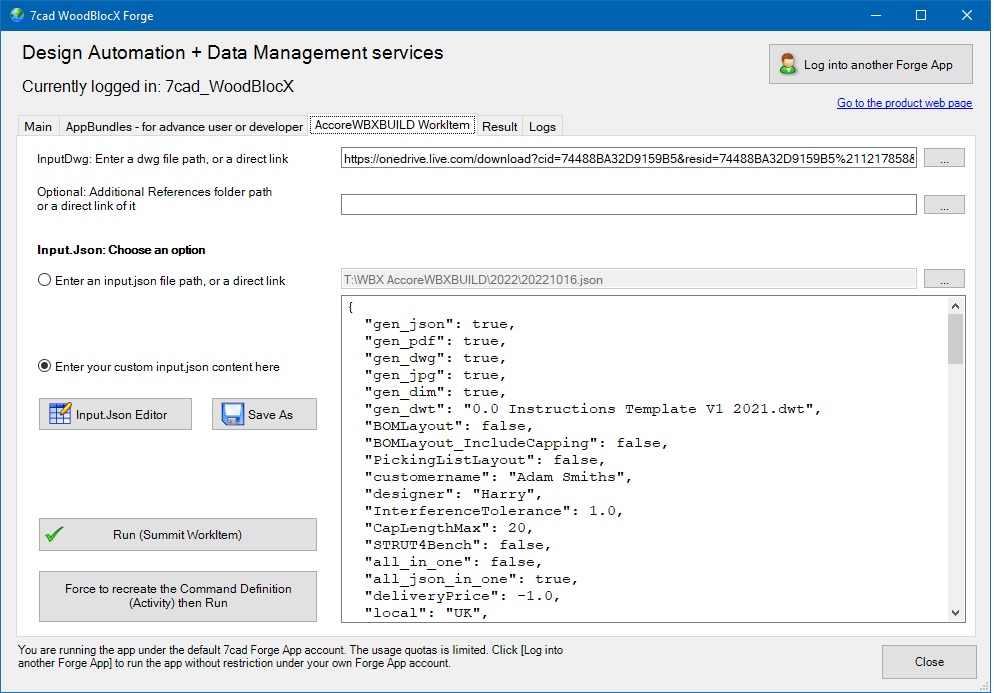Click the Save As button
The height and width of the screenshot is (693, 994).
[264, 414]
